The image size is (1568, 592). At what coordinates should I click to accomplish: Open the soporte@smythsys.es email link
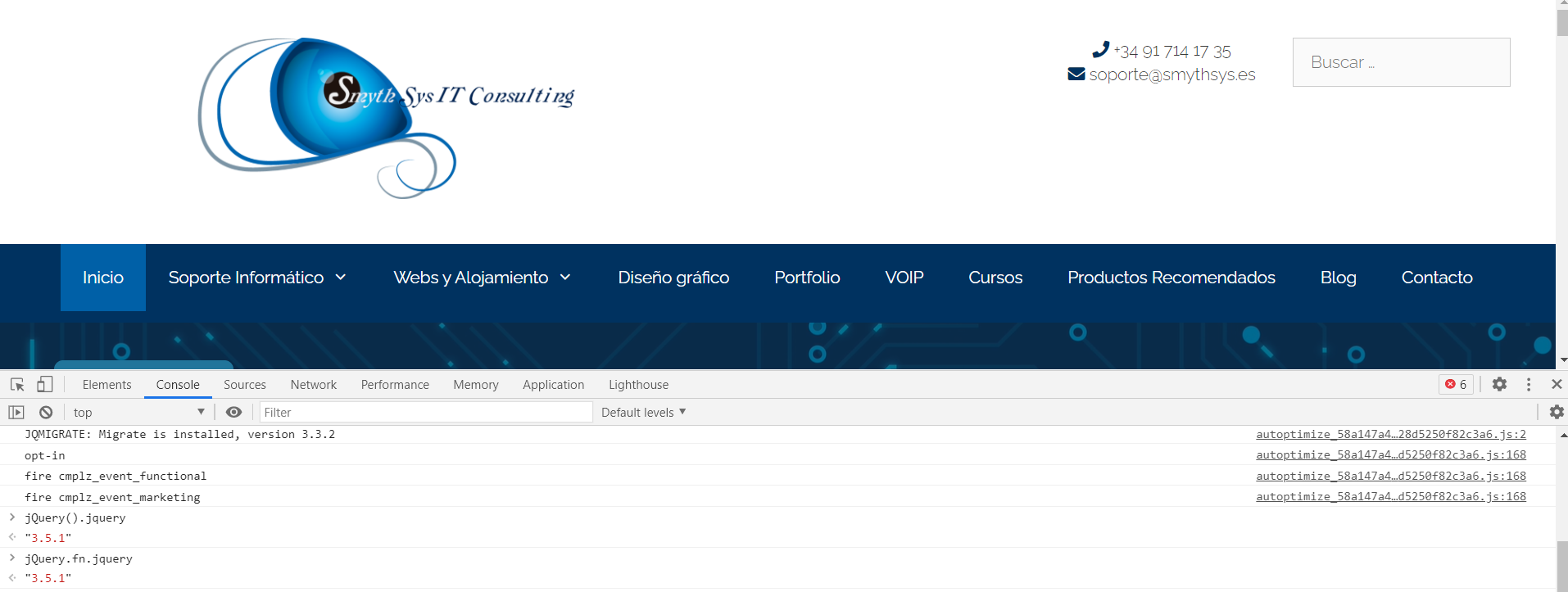(x=1171, y=75)
